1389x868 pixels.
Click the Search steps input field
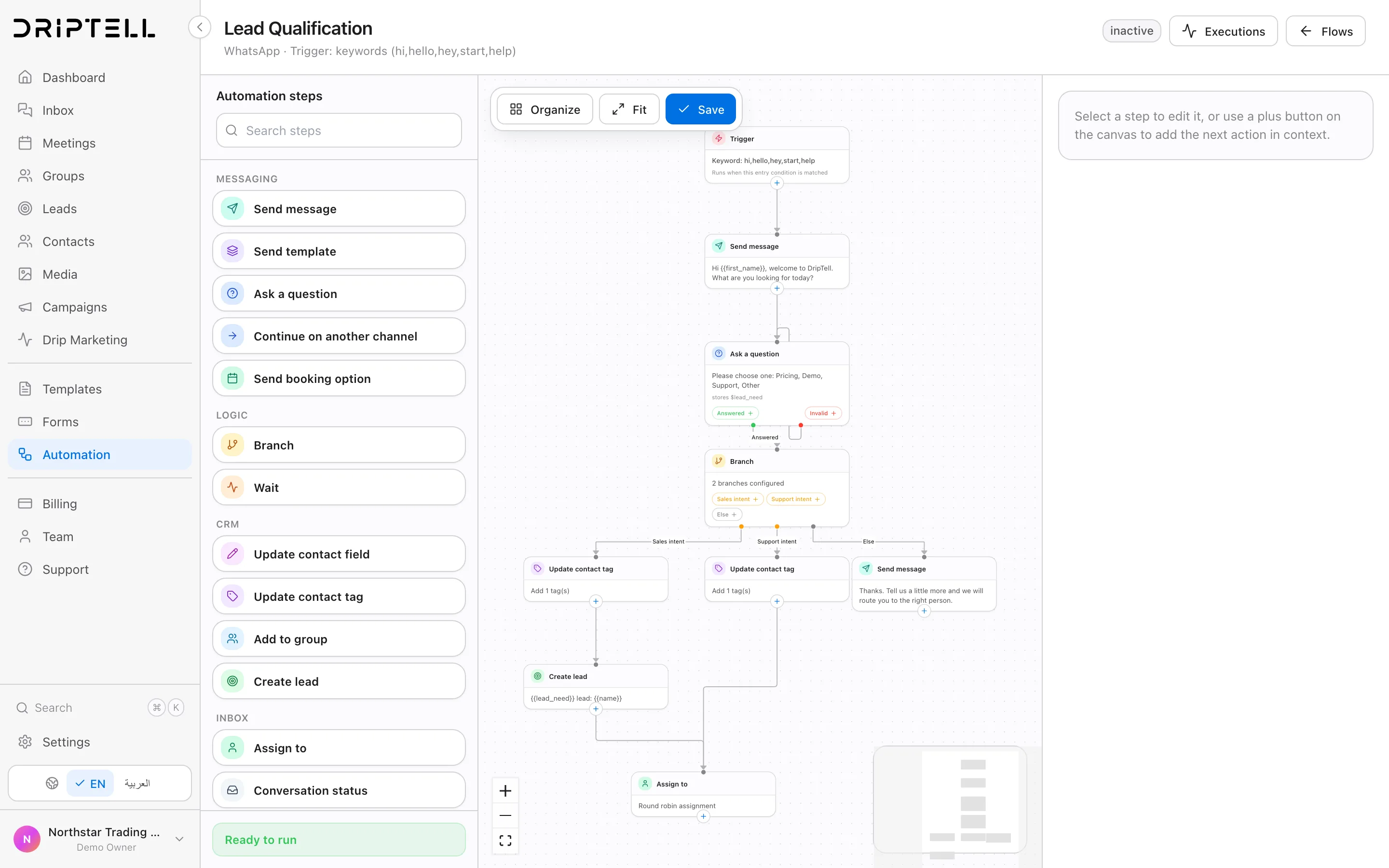click(x=339, y=130)
